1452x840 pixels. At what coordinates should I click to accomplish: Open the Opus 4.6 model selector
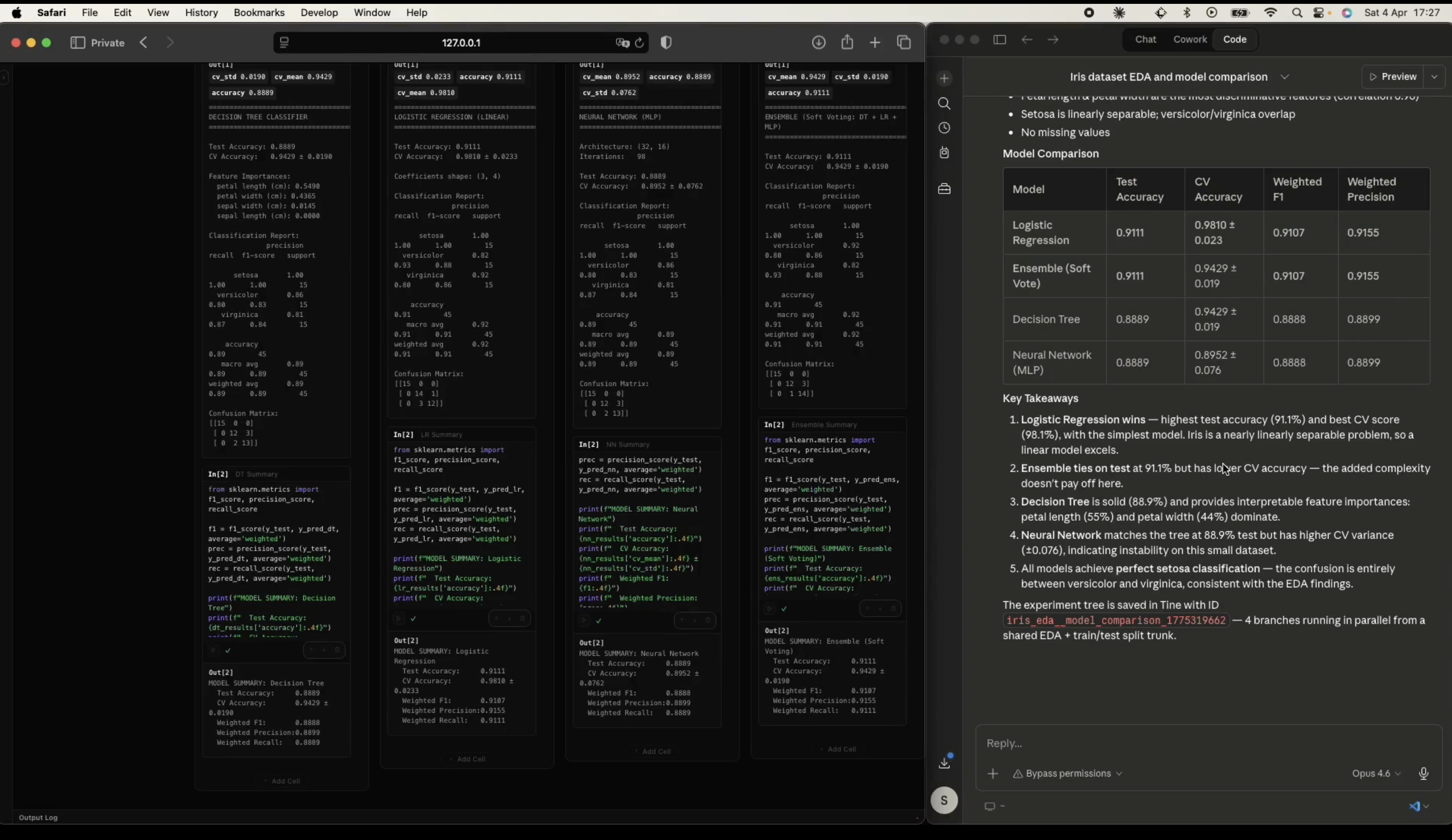pyautogui.click(x=1376, y=774)
